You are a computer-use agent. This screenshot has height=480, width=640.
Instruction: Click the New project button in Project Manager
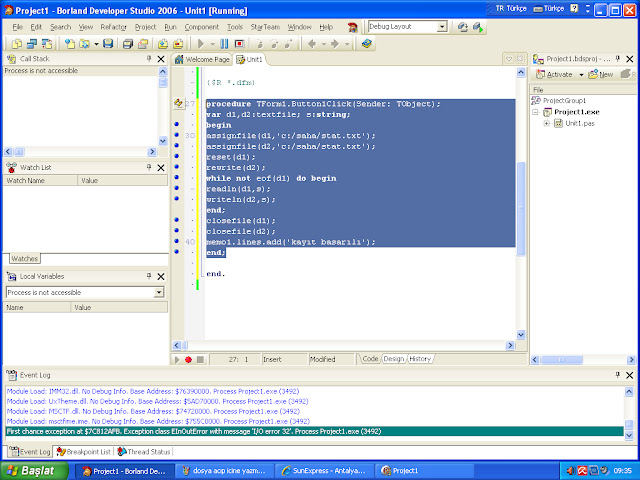coord(600,74)
